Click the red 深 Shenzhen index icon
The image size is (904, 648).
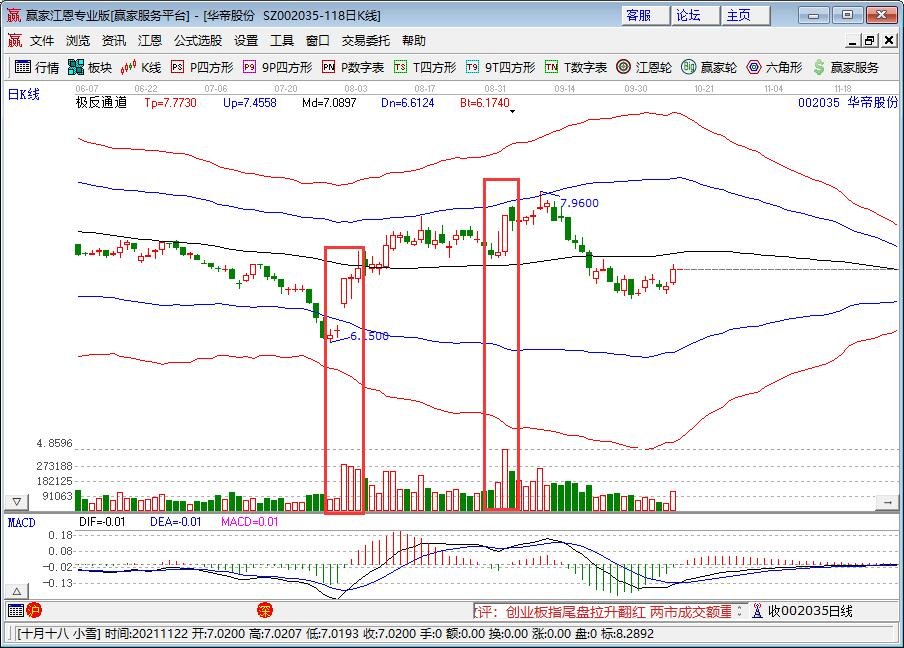tap(265, 610)
